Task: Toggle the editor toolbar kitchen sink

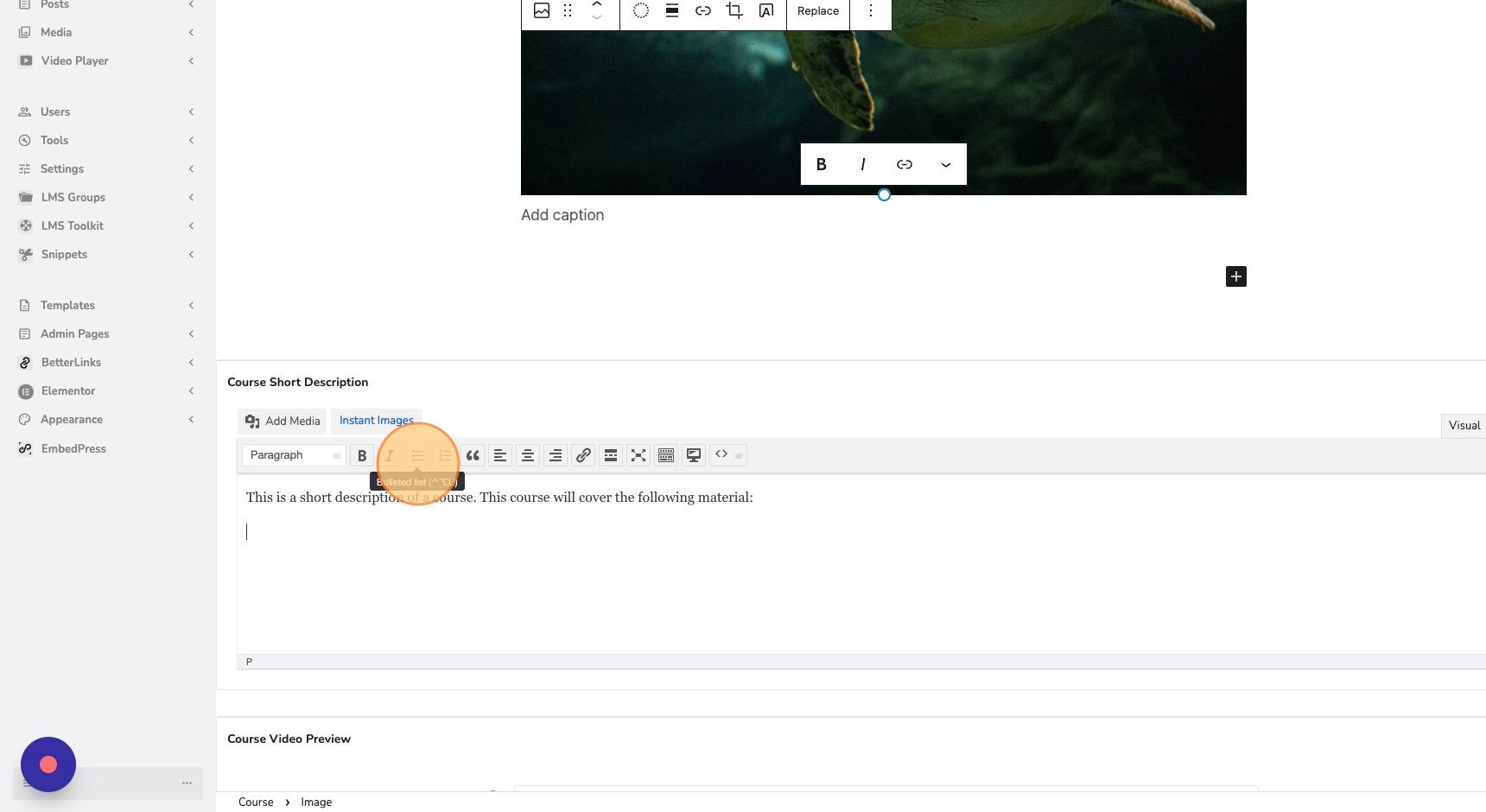Action: click(x=666, y=455)
